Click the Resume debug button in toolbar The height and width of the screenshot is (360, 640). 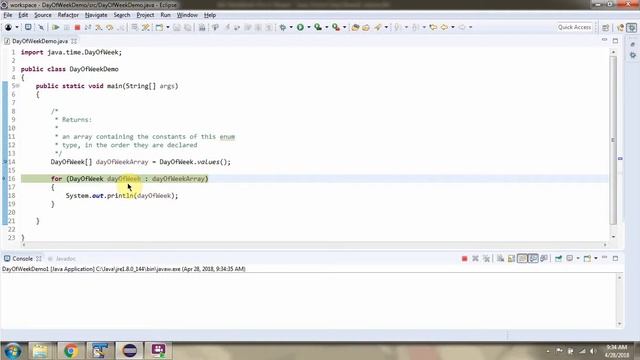(56, 27)
